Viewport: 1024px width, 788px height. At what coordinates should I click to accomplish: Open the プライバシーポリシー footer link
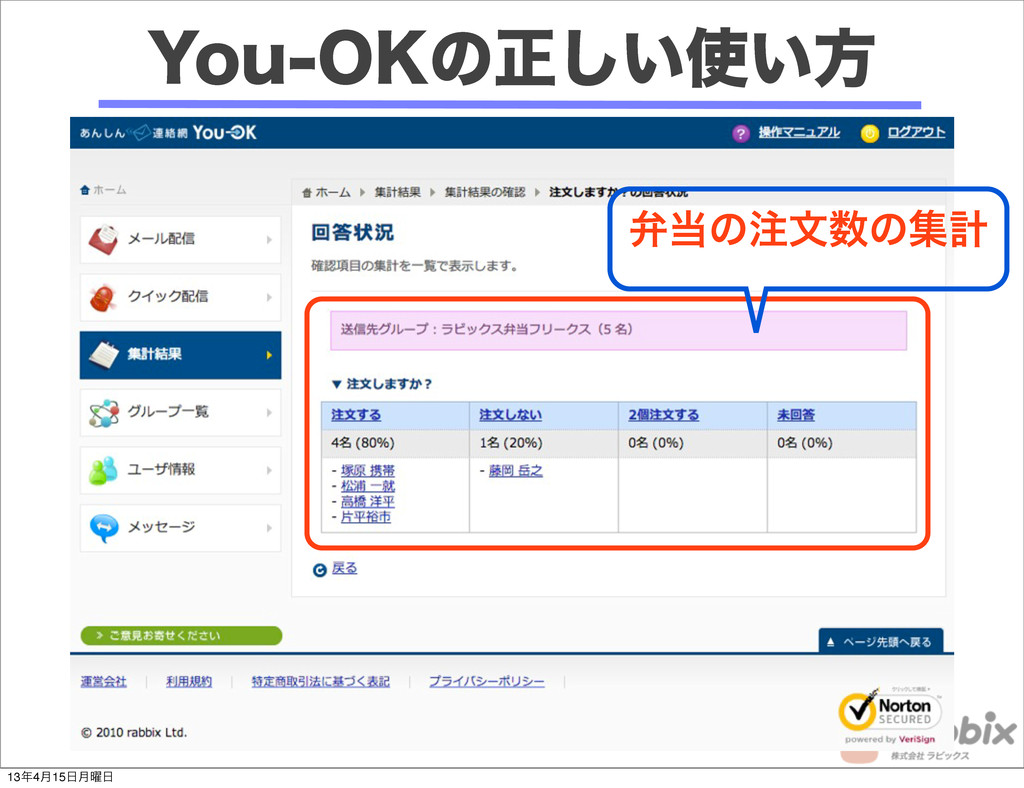coord(487,682)
